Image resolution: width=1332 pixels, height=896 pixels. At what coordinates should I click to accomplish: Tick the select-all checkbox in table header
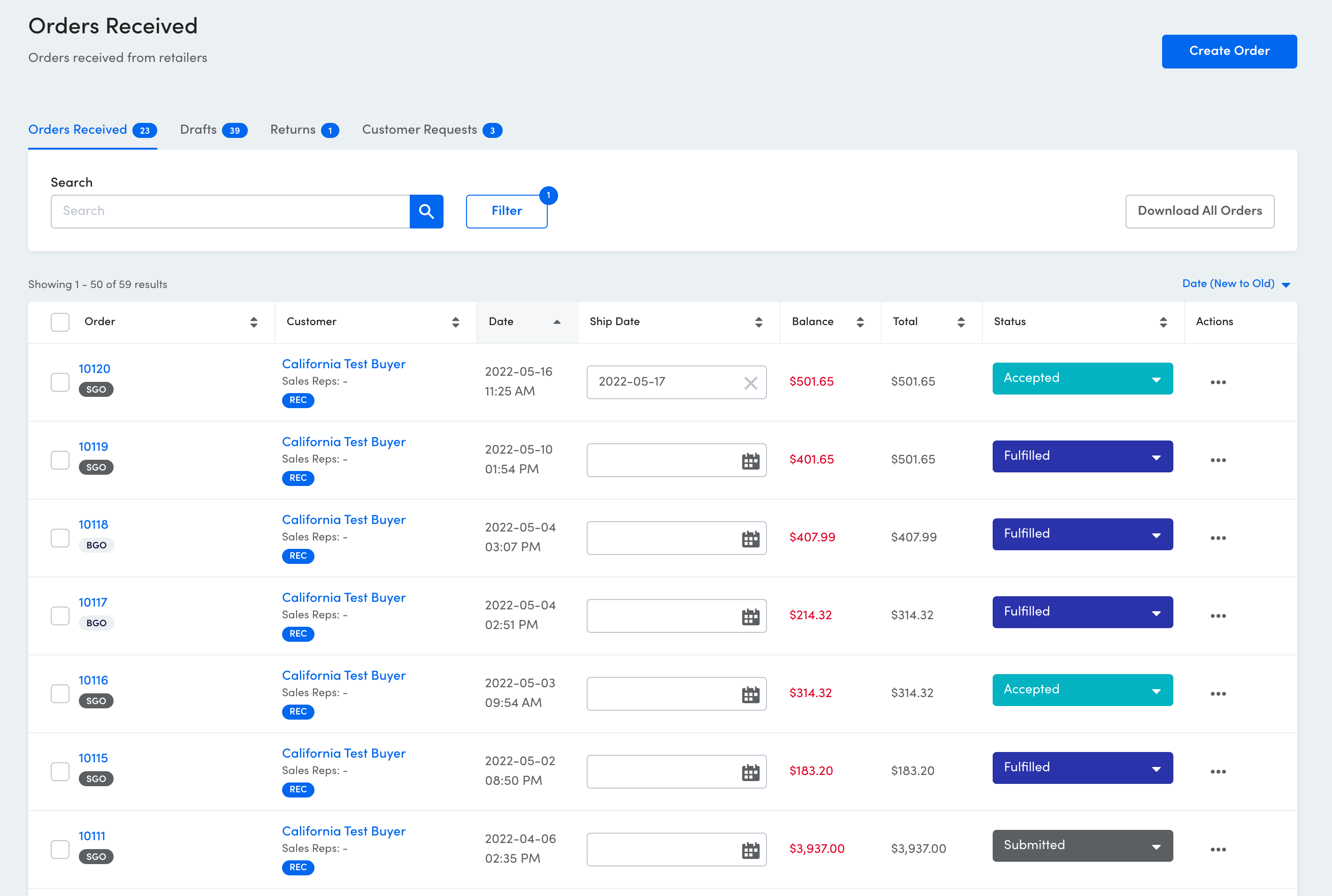60,322
